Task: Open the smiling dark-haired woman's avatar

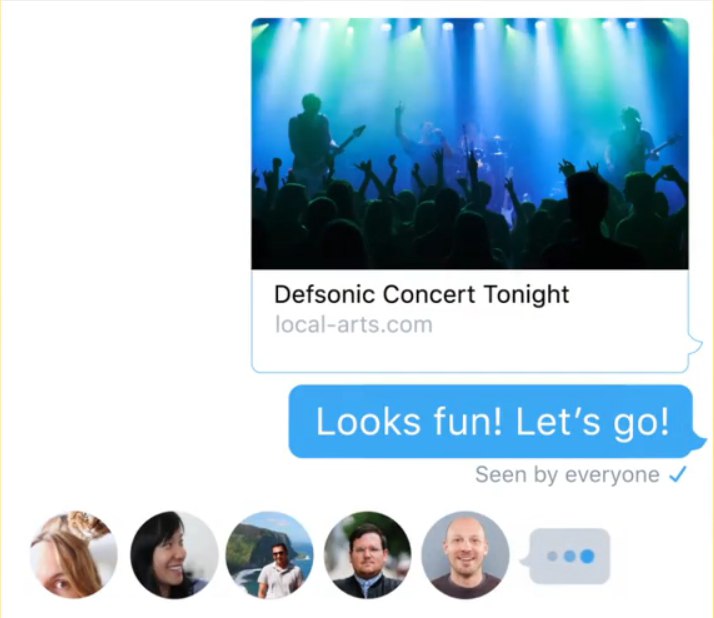Action: (x=174, y=555)
